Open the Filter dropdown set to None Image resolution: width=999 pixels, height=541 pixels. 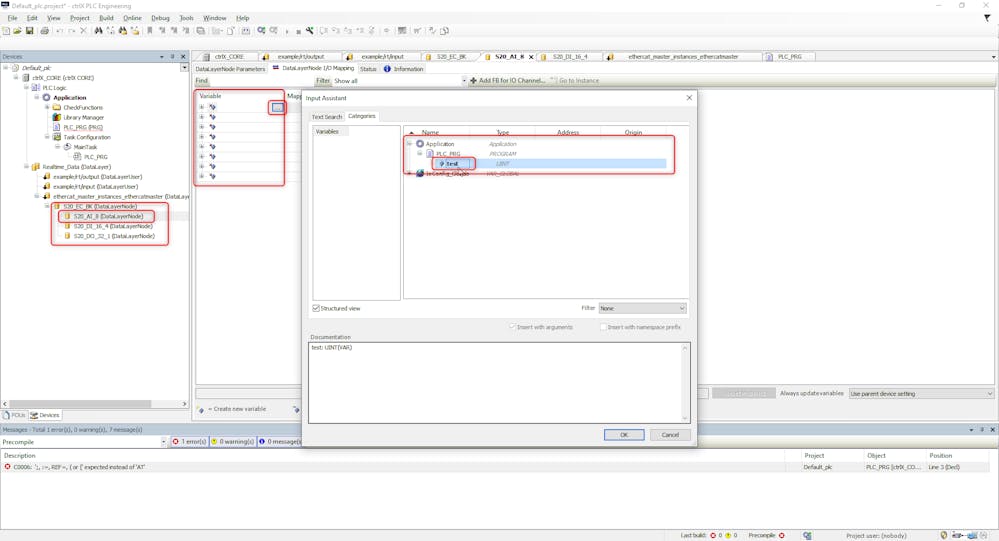642,308
